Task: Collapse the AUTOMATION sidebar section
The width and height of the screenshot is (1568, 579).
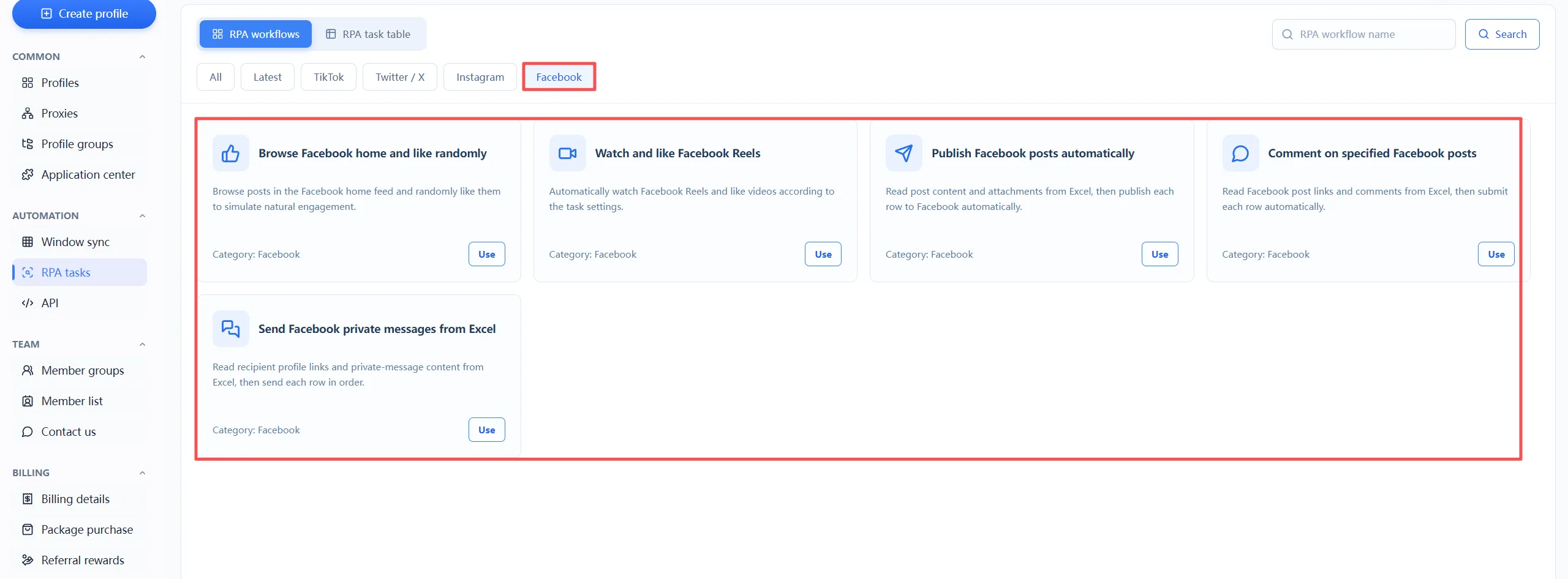Action: (x=142, y=215)
